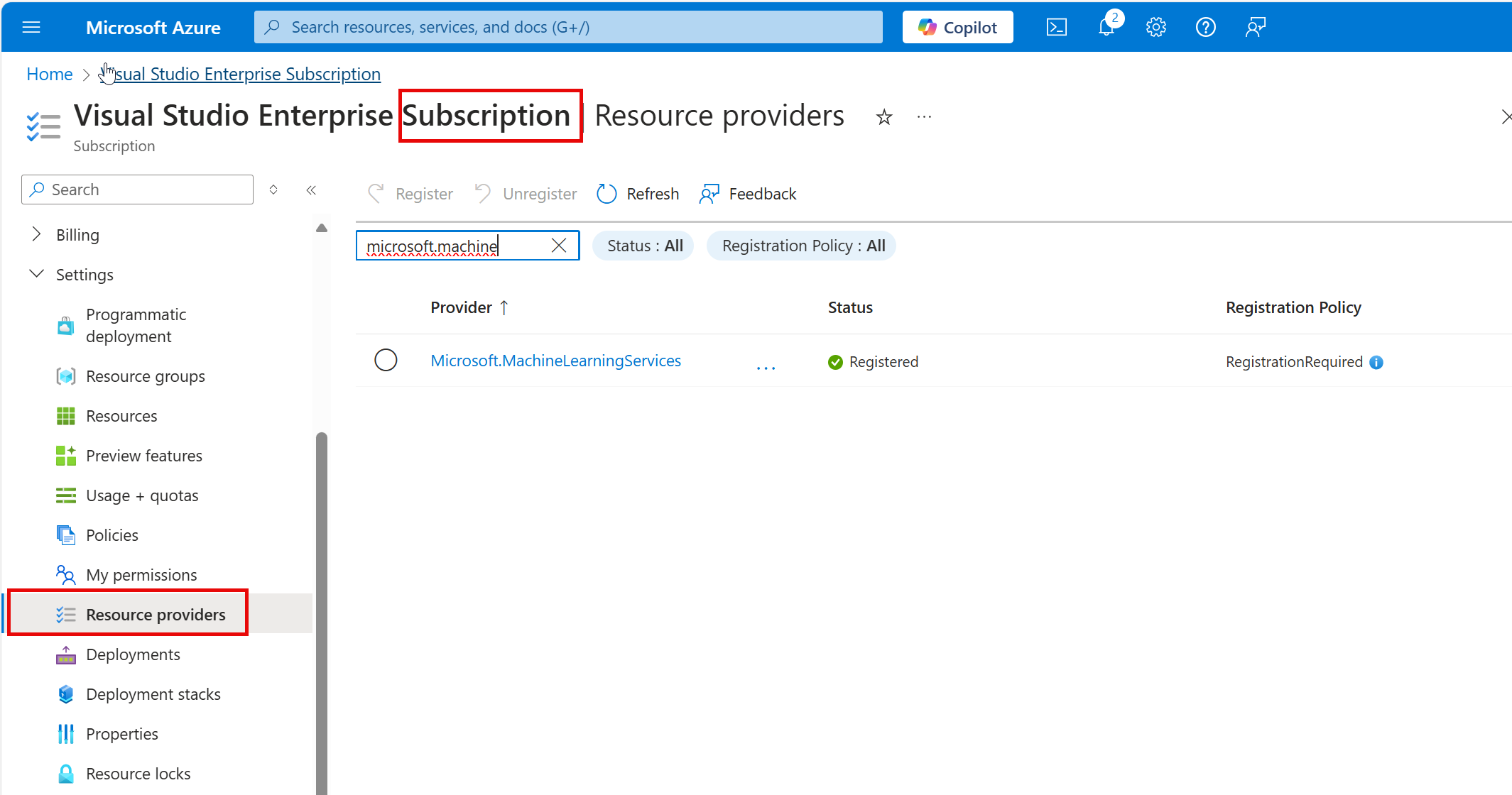Image resolution: width=1512 pixels, height=795 pixels.
Task: Open notifications bell
Action: [1106, 27]
